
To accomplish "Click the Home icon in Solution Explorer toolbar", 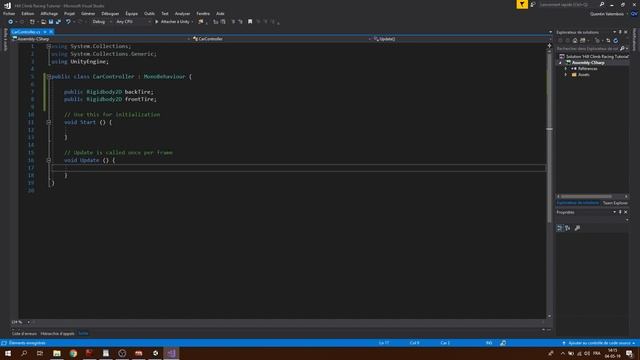I will coord(575,40).
